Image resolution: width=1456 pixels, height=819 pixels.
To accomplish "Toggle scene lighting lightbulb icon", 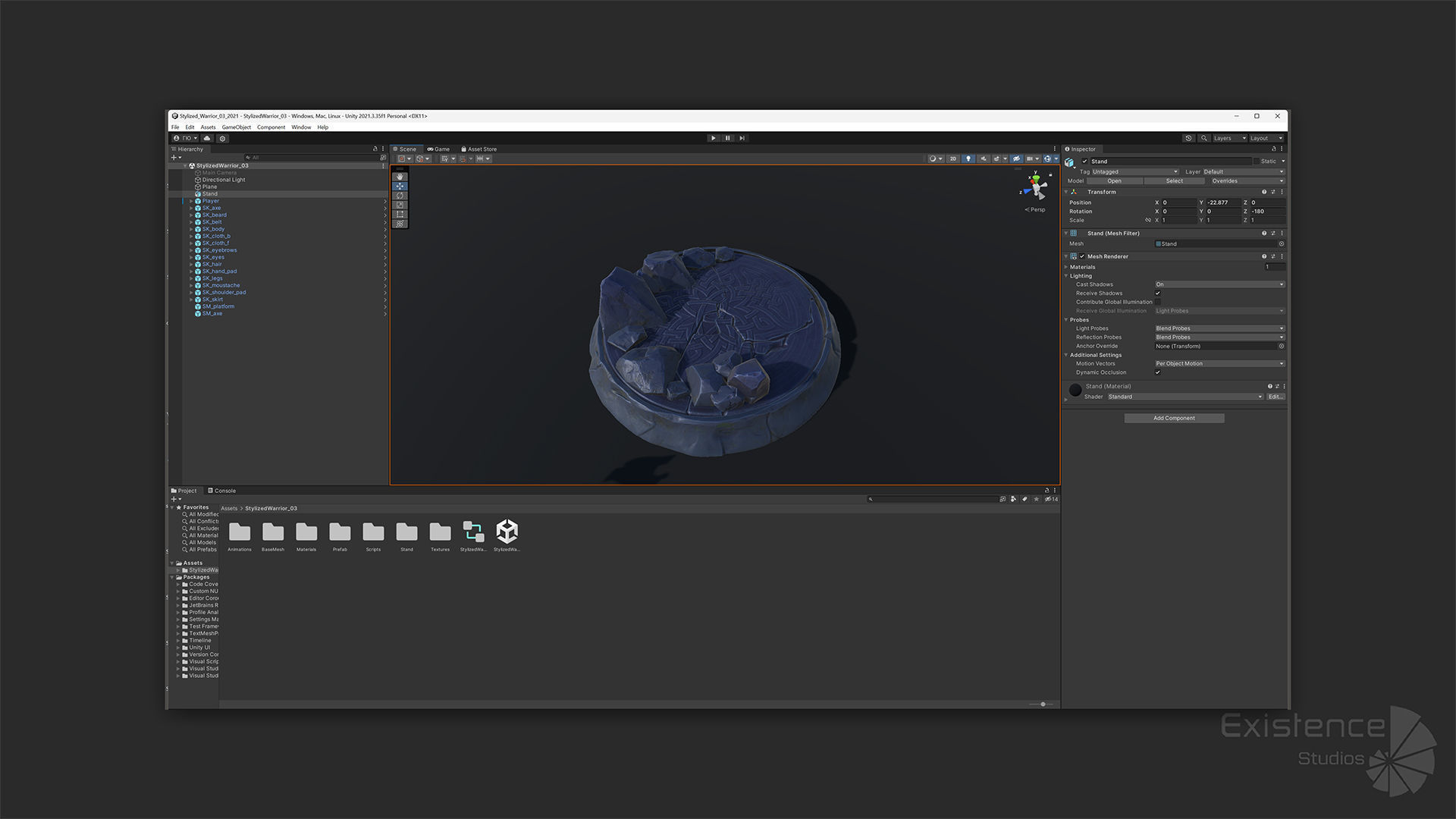I will tap(968, 159).
